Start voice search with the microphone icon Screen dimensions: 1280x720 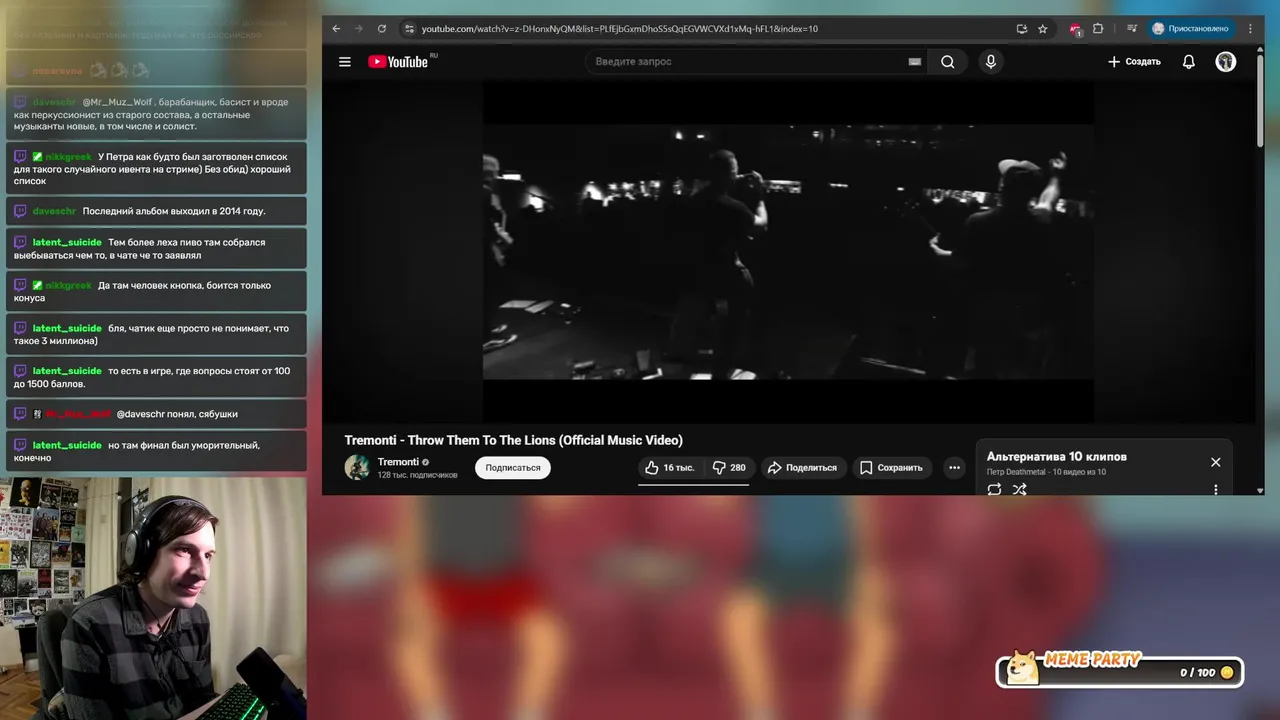[x=990, y=62]
